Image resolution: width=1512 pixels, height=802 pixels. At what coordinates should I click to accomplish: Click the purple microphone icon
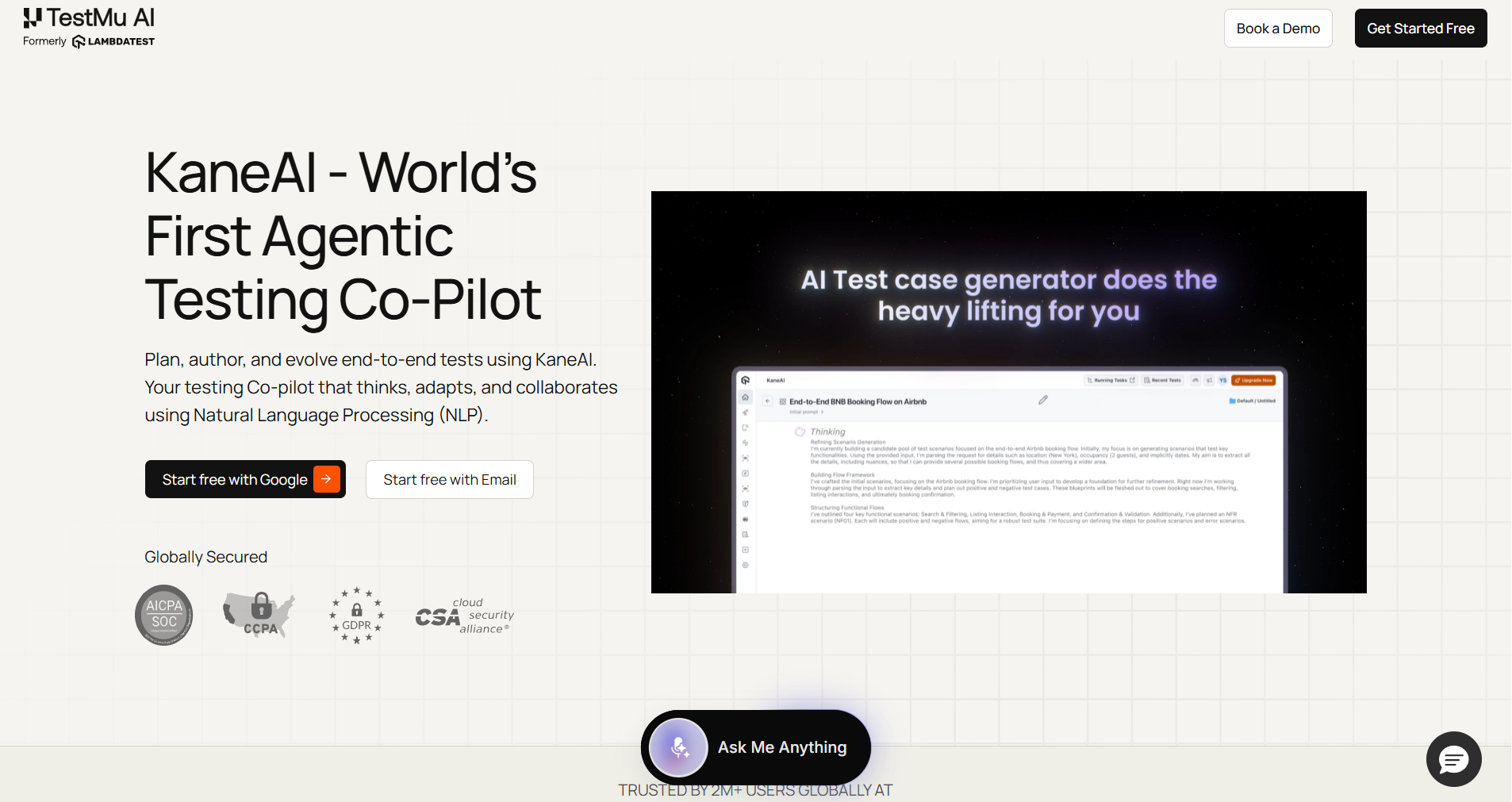[679, 747]
